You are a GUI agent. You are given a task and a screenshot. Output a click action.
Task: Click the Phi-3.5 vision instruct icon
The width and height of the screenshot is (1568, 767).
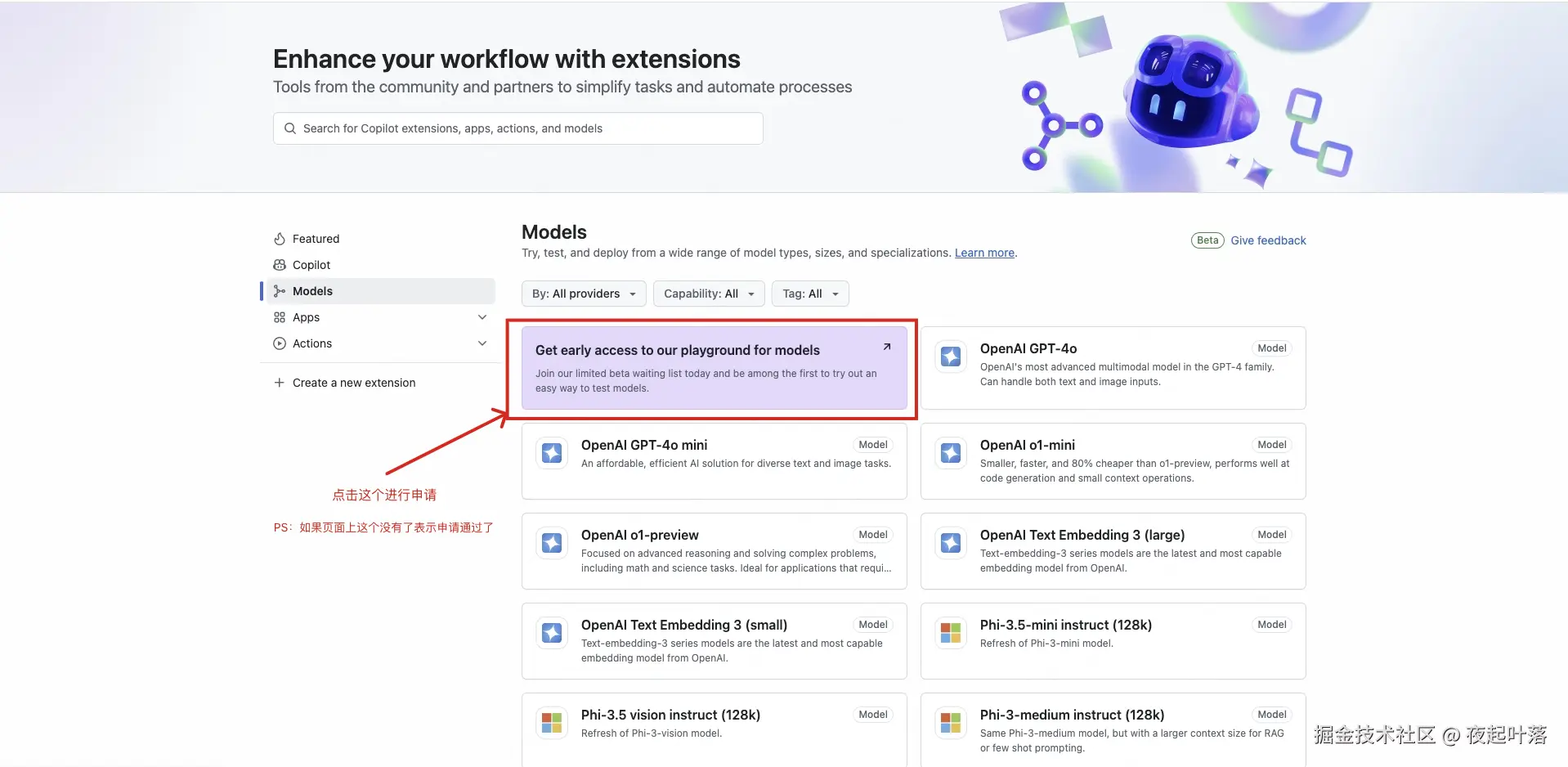point(552,723)
